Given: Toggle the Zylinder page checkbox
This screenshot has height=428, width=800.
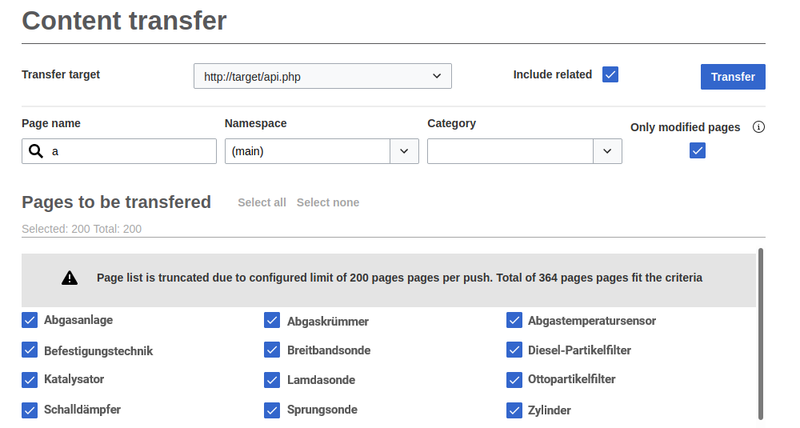Looking at the screenshot, I should [514, 410].
